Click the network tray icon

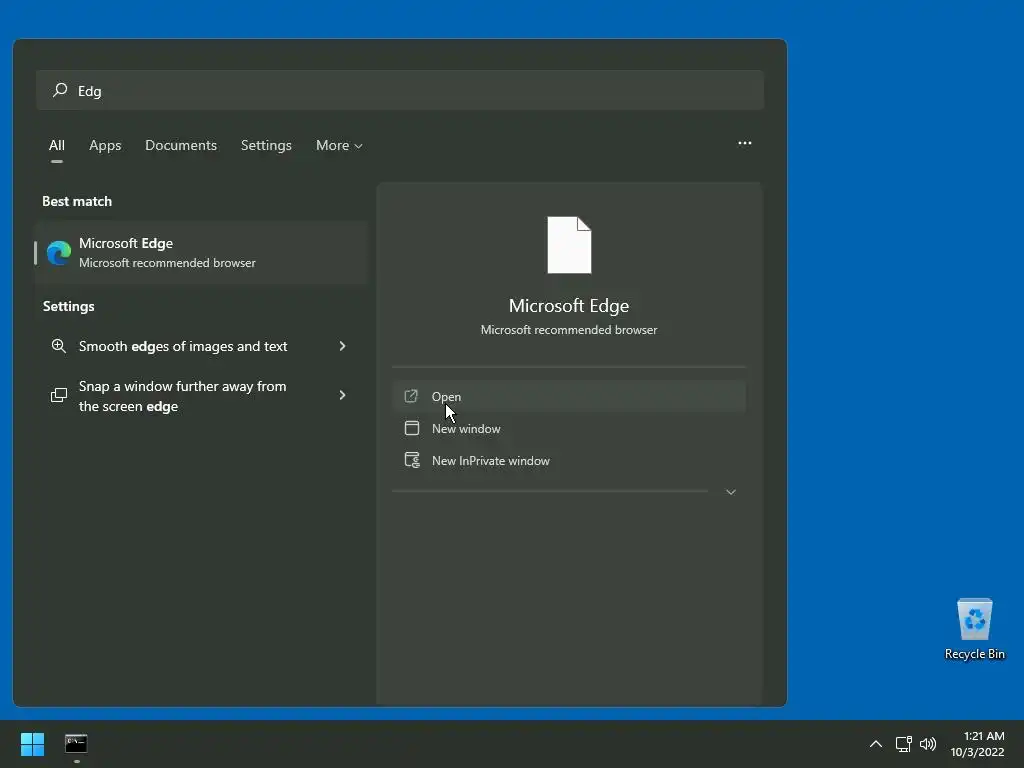click(x=903, y=744)
